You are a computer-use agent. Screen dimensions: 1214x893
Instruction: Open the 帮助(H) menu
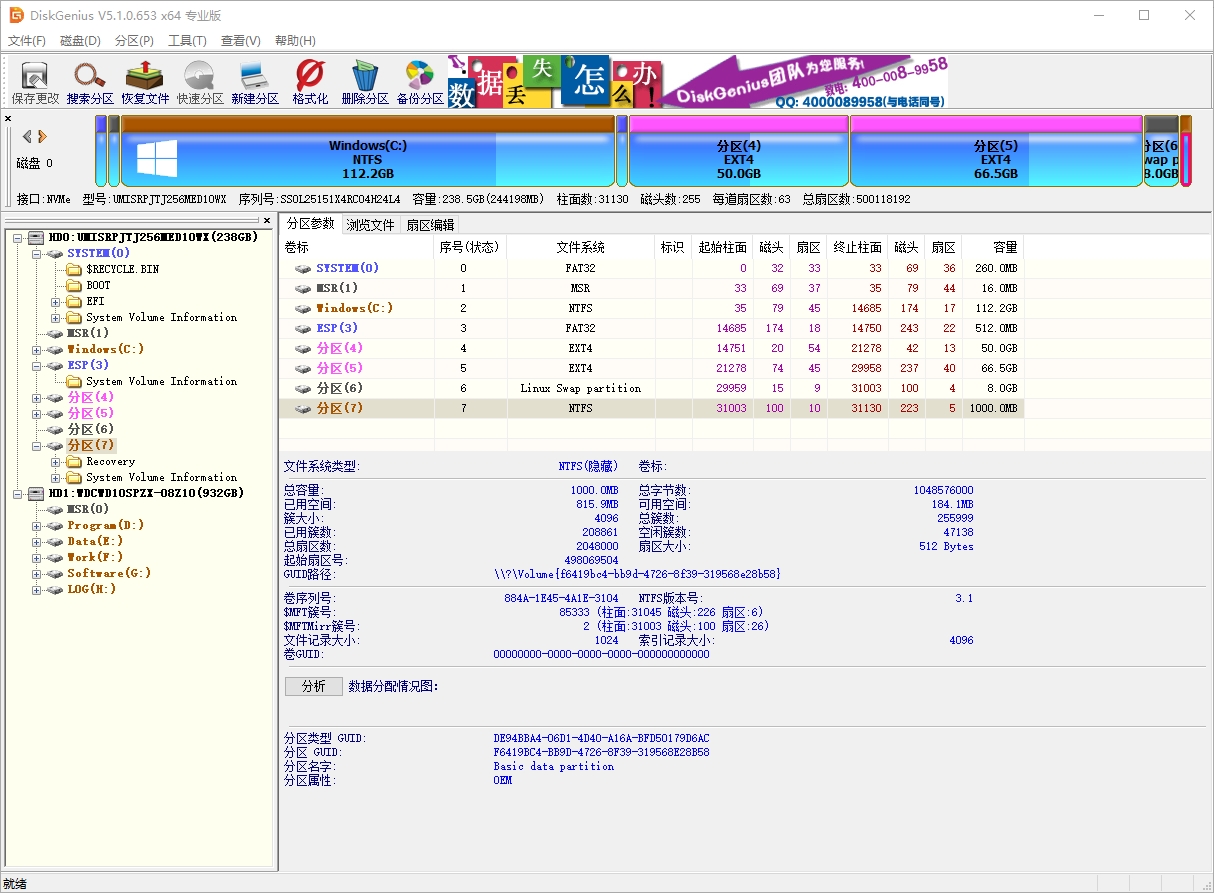click(x=294, y=41)
